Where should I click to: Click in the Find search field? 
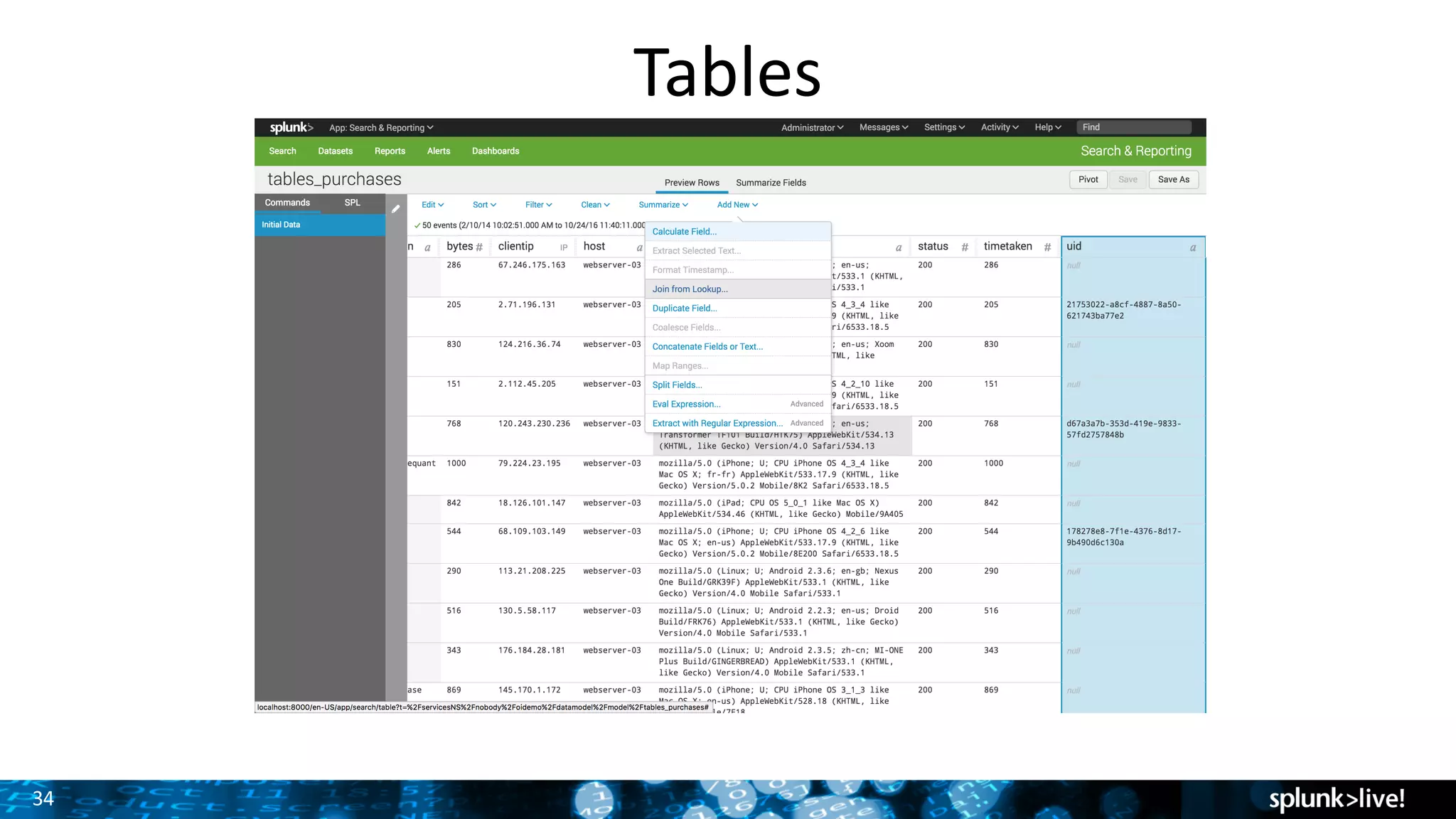tap(1134, 127)
